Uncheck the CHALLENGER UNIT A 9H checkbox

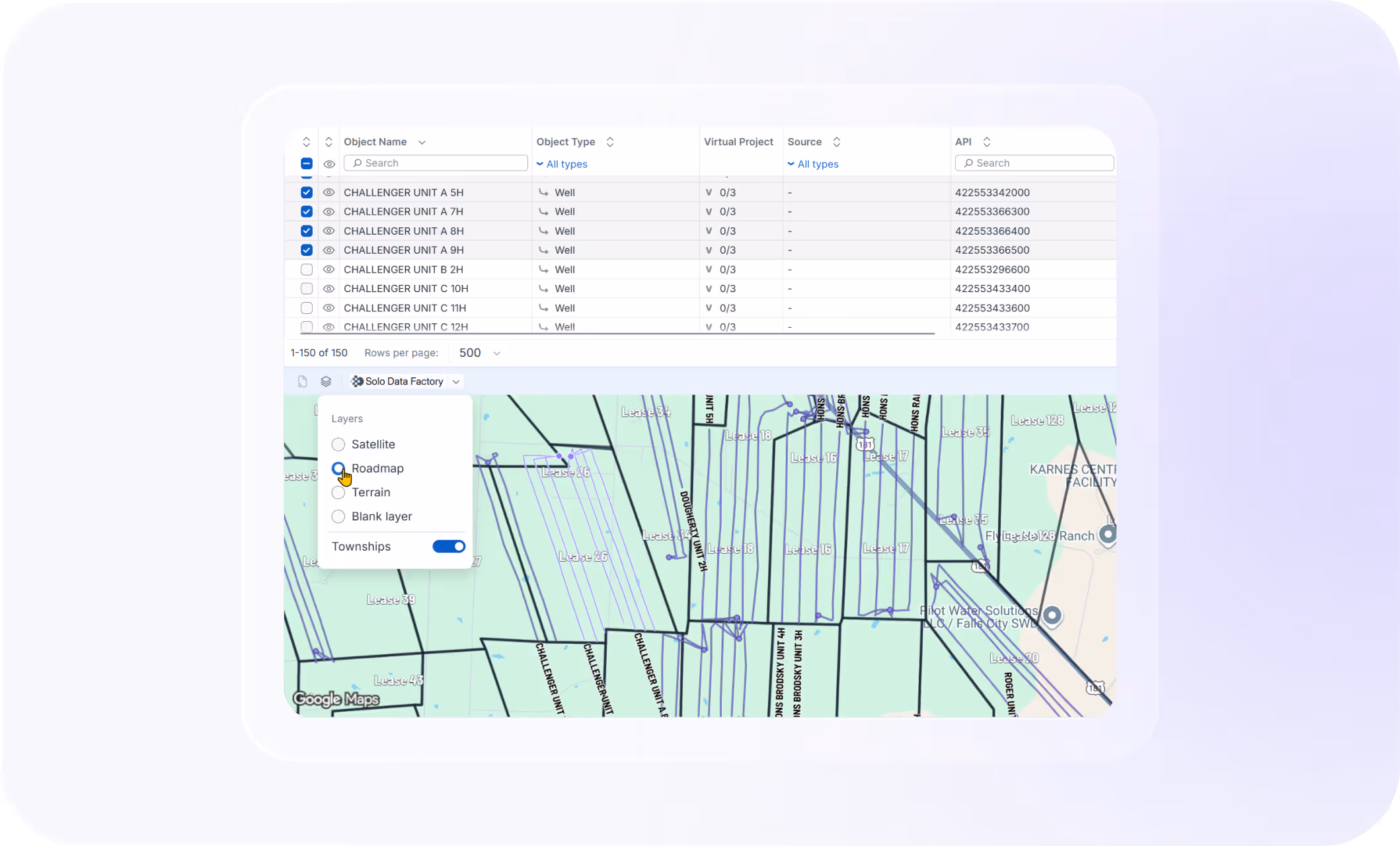coord(306,250)
